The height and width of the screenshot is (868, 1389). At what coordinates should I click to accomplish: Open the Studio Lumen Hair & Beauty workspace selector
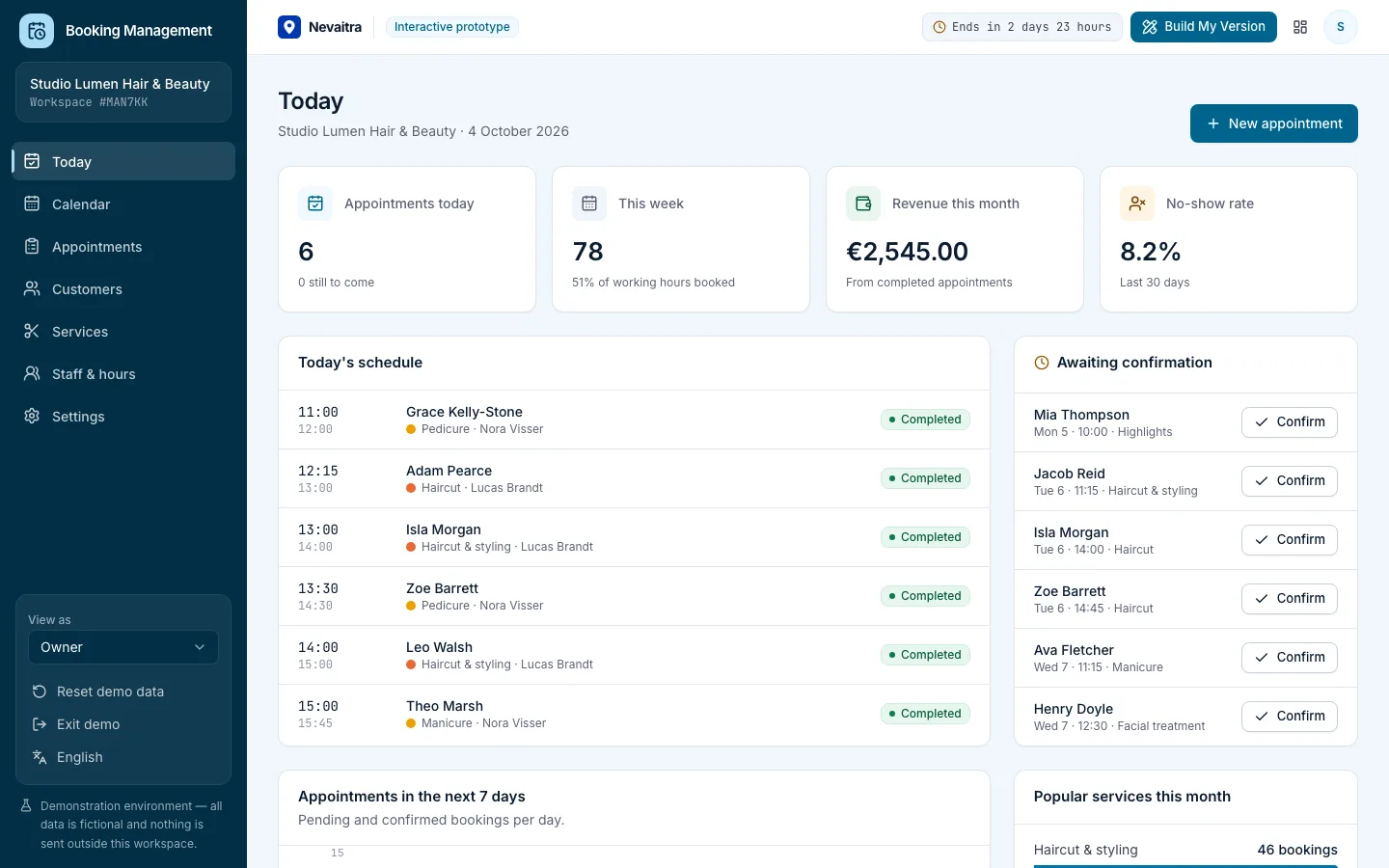[123, 93]
